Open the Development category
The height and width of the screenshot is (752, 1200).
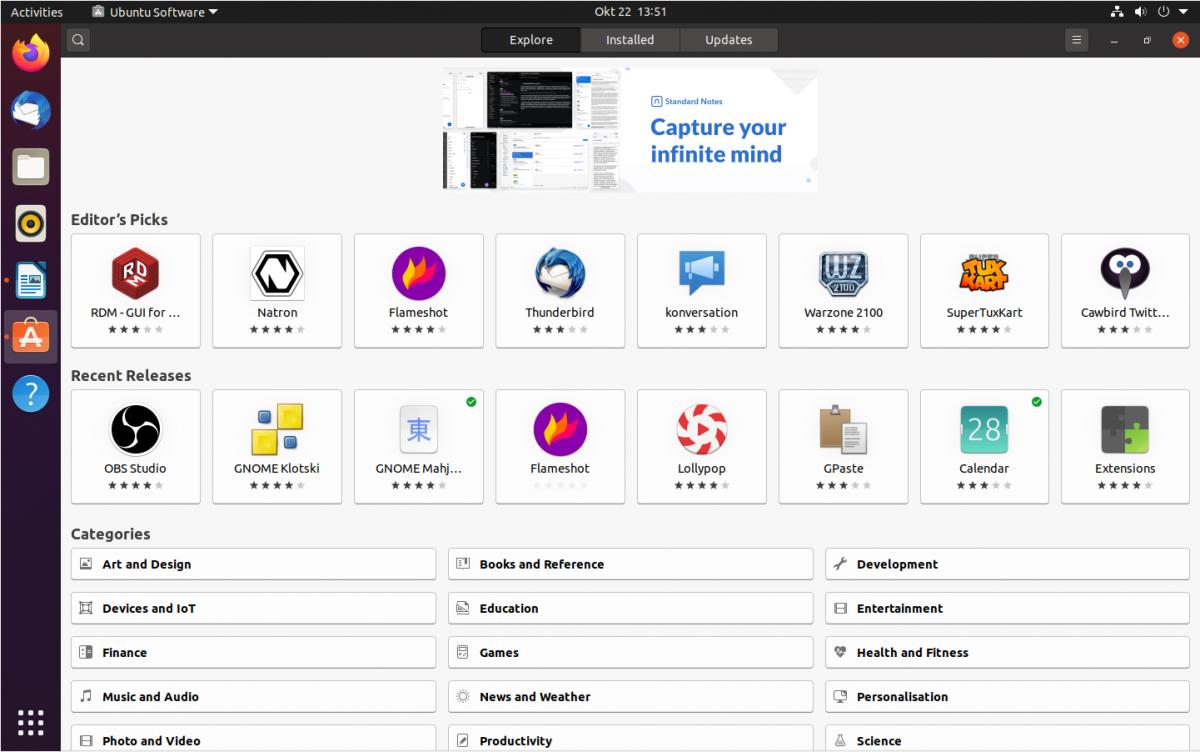pos(1007,564)
